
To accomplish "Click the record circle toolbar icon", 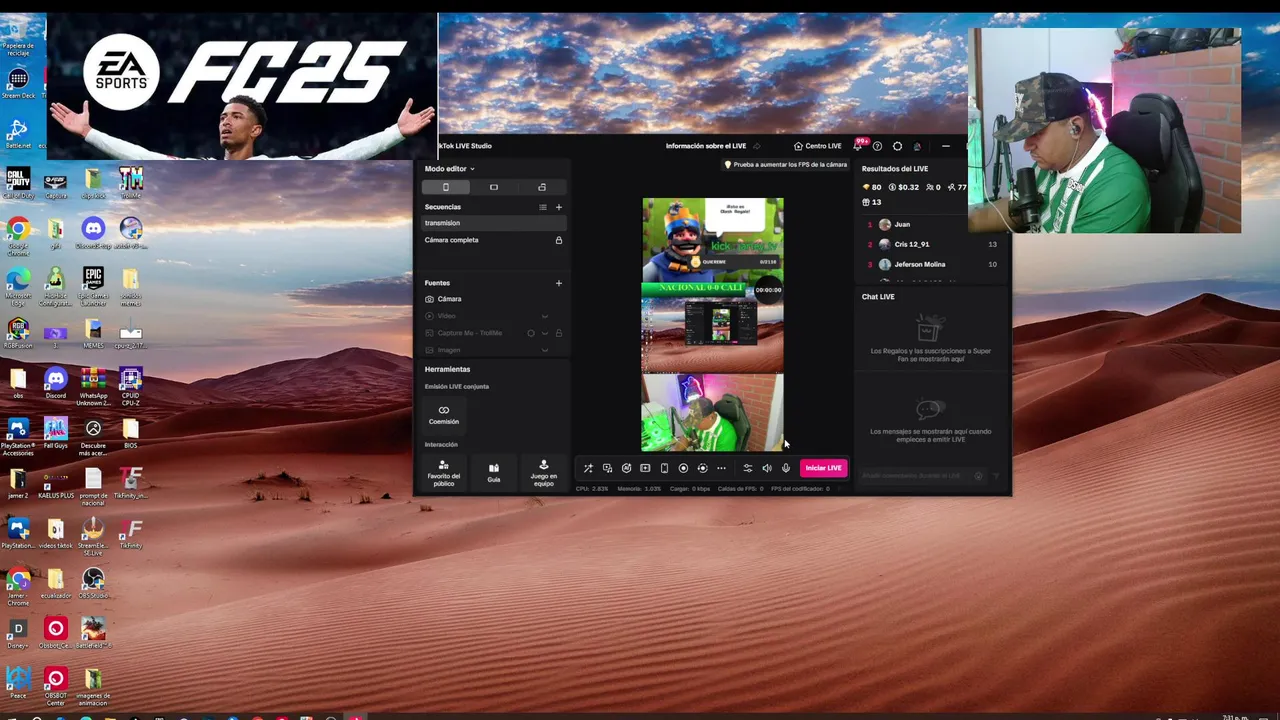I will 683,468.
